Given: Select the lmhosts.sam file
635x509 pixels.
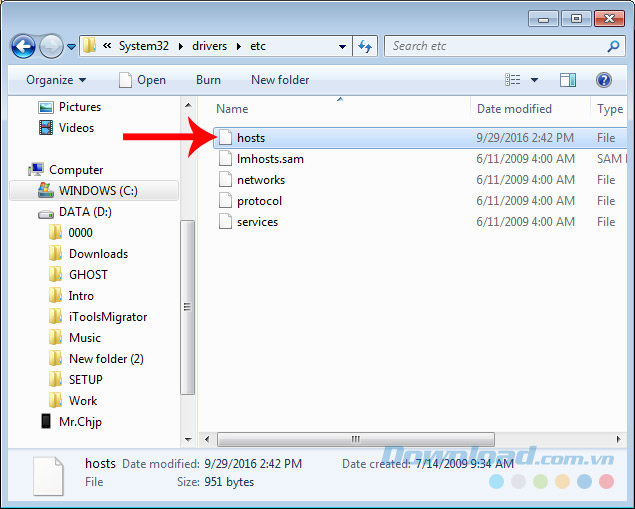Looking at the screenshot, I should (422, 159).
